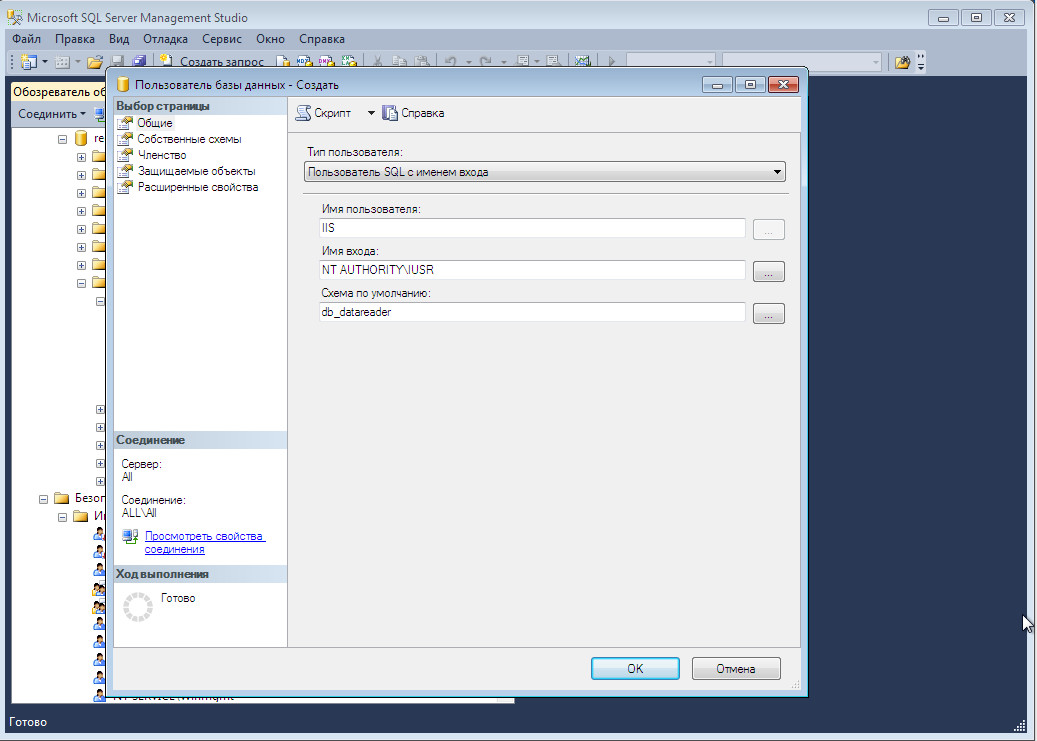Click the Имя входа field
This screenshot has height=741, width=1037.
[532, 270]
